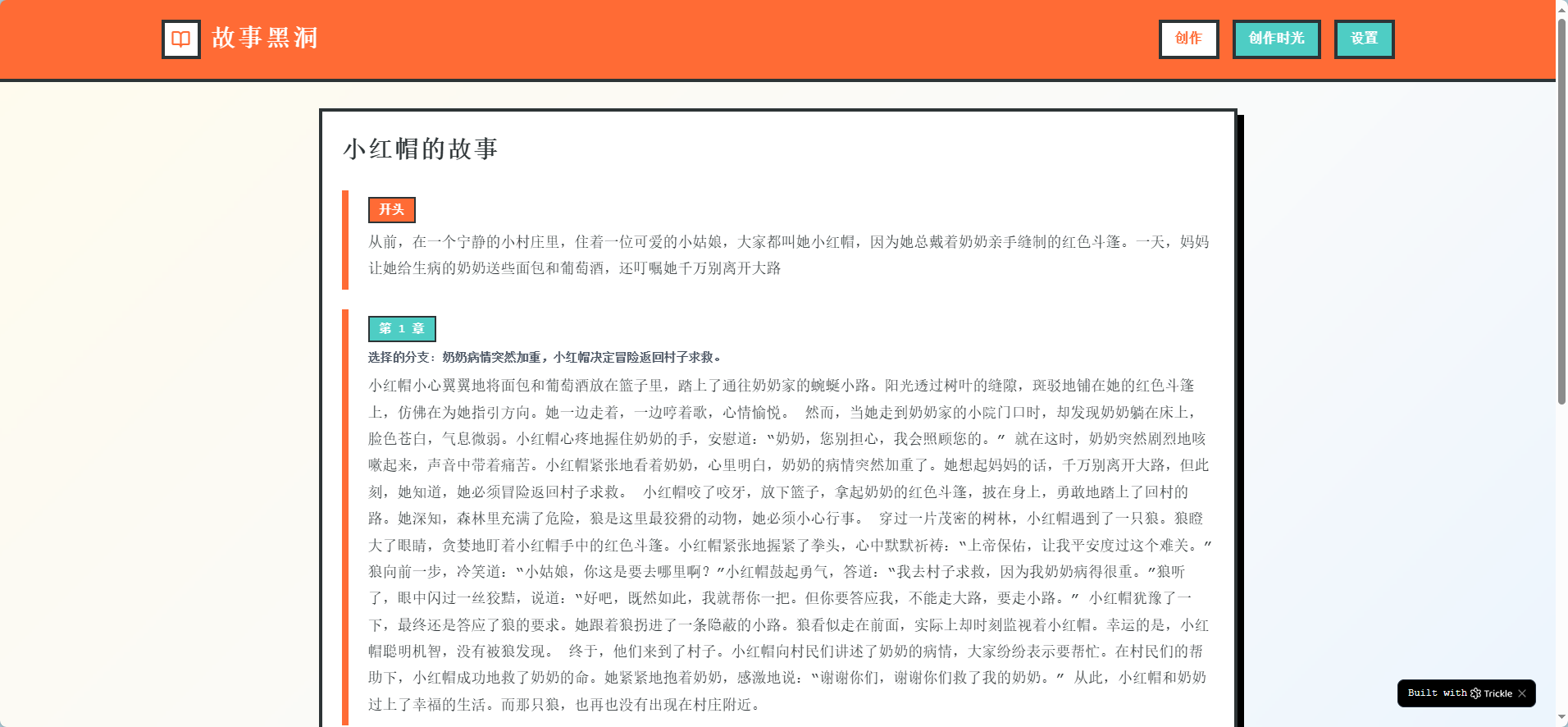The height and width of the screenshot is (727, 1568).
Task: Click the opening paragraph starting with 从前
Action: pos(789,254)
